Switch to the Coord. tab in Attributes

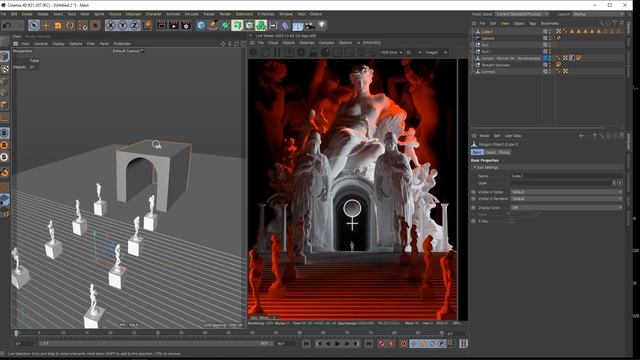tap(490, 152)
